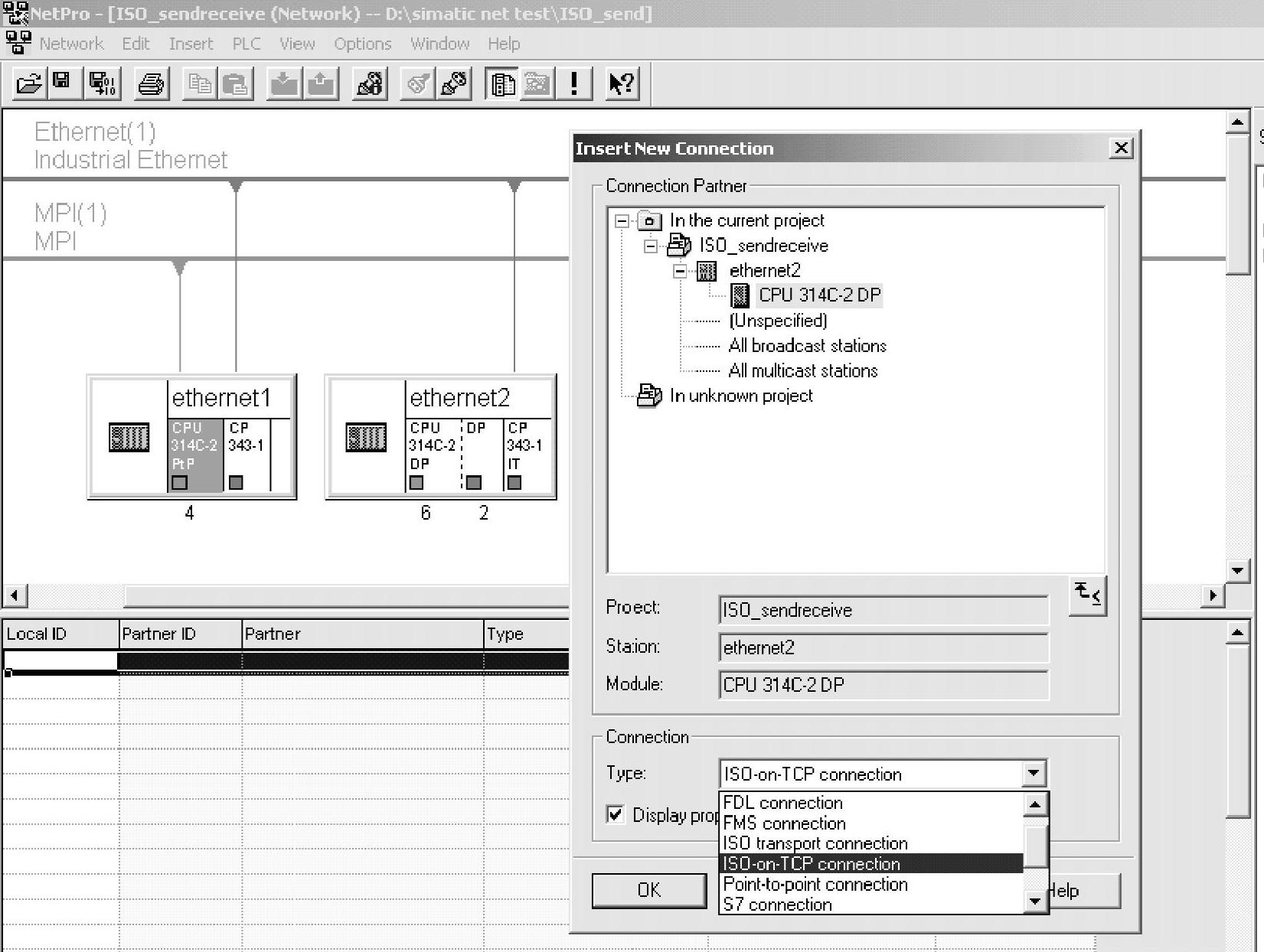Click the Local ID column header
The height and width of the screenshot is (952, 1264).
click(x=61, y=634)
